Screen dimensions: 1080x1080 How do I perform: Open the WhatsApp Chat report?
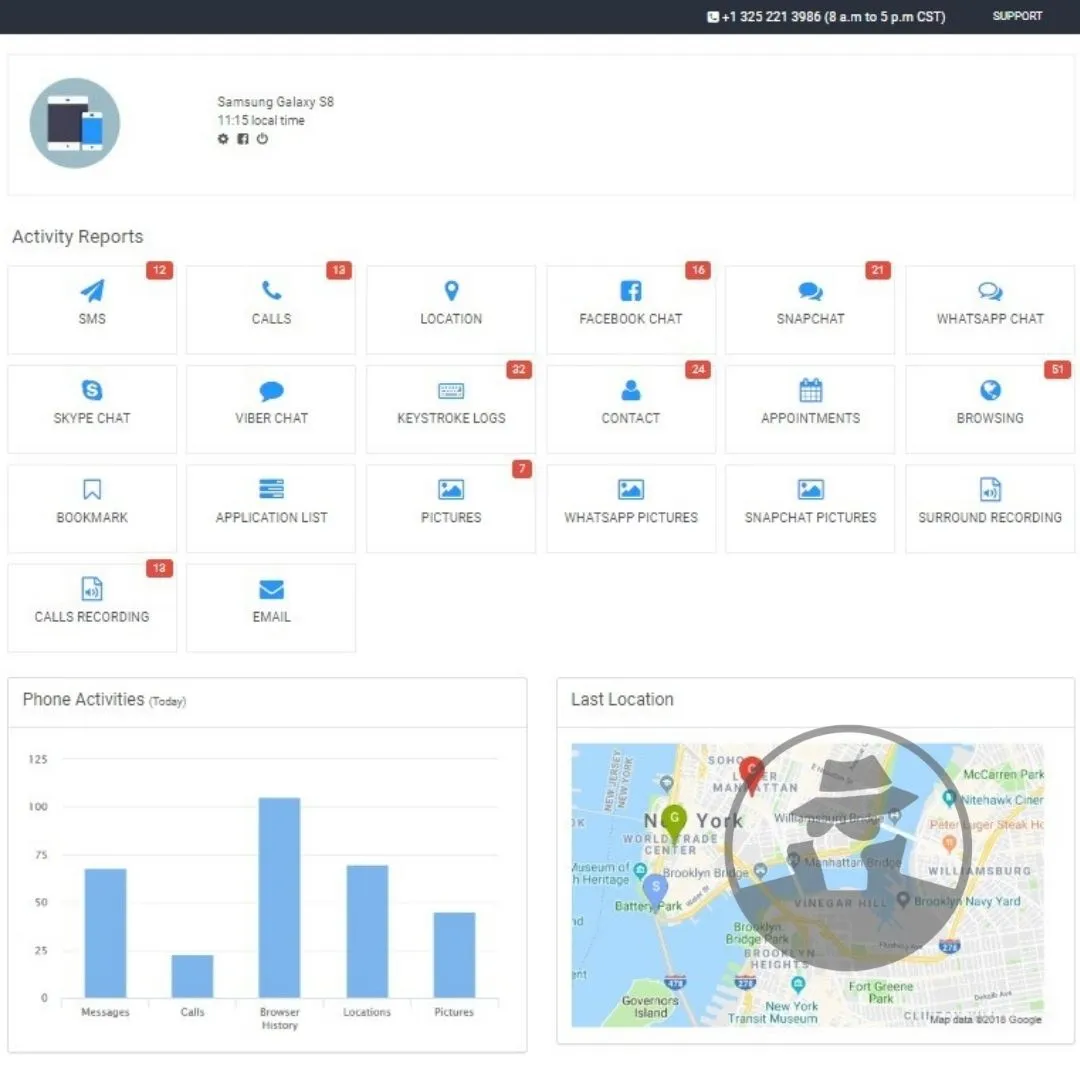click(x=990, y=310)
